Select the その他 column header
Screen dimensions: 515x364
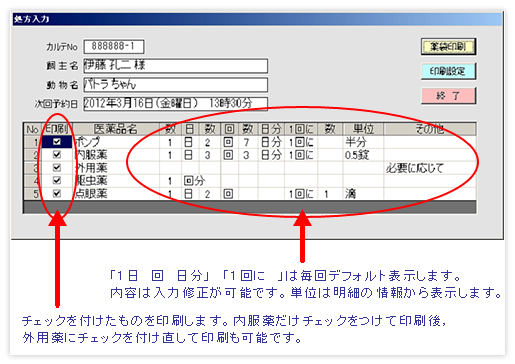point(430,129)
